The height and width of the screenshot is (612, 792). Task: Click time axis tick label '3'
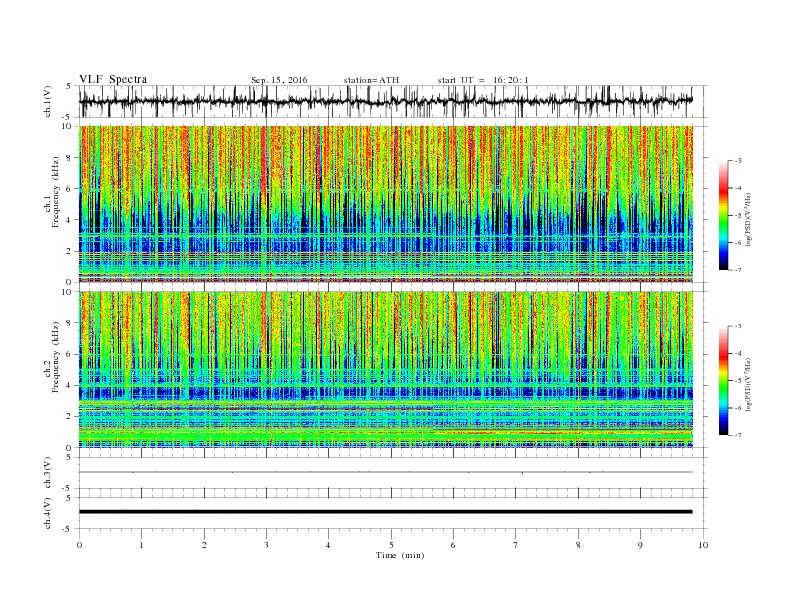[266, 545]
